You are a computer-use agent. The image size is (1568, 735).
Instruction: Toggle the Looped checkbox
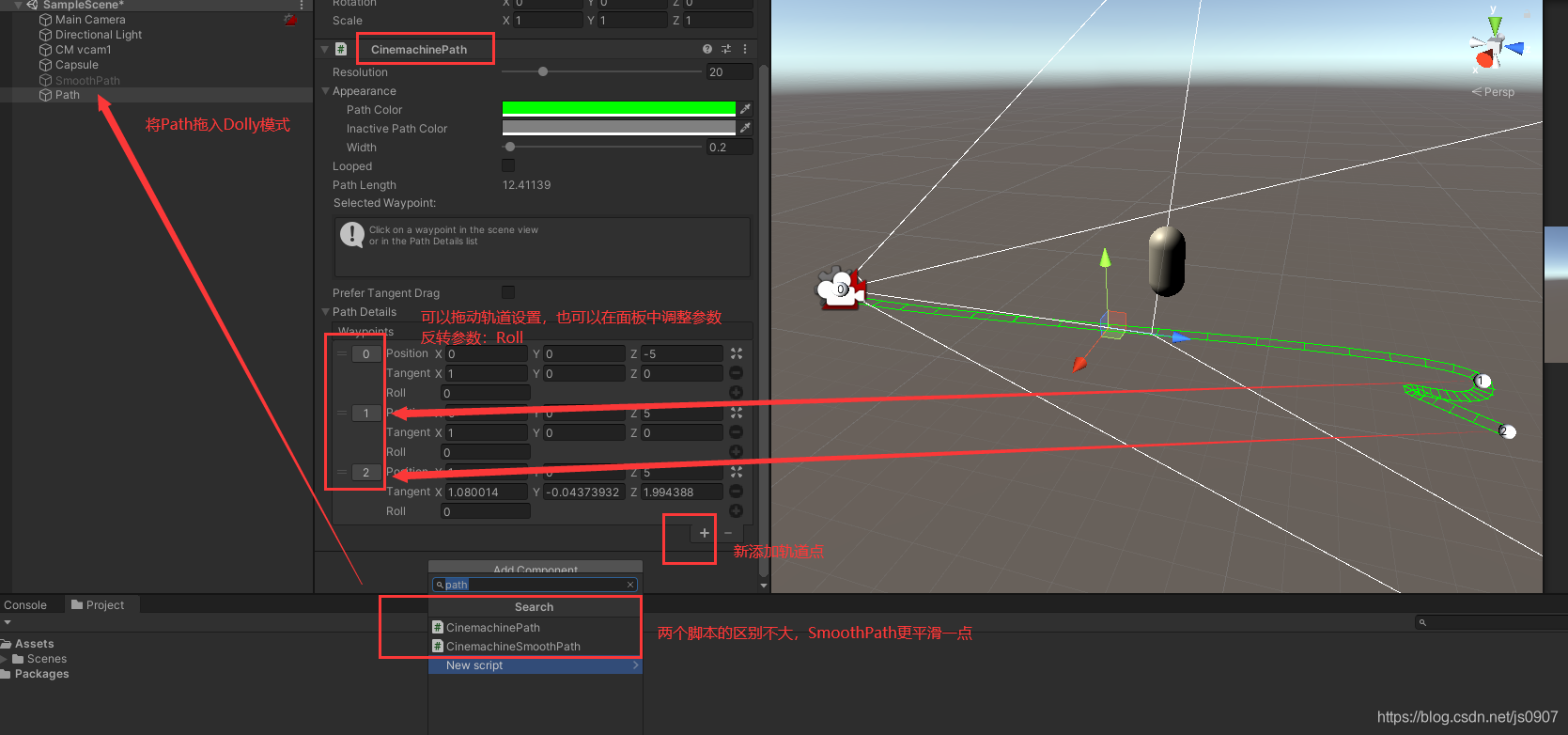[x=508, y=165]
